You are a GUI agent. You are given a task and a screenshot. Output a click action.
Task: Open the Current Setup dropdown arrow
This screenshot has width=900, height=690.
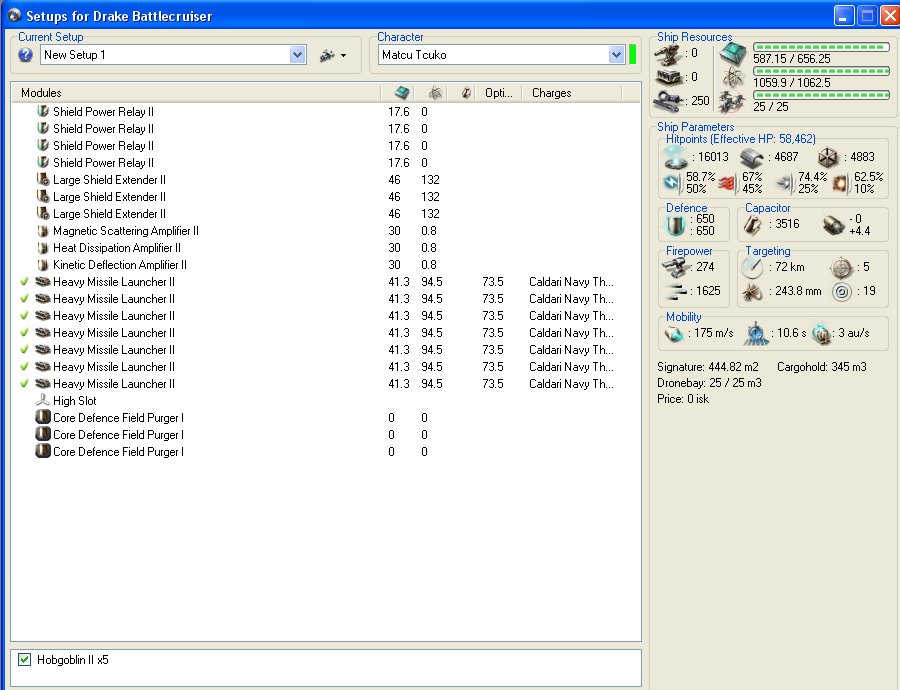tap(297, 55)
